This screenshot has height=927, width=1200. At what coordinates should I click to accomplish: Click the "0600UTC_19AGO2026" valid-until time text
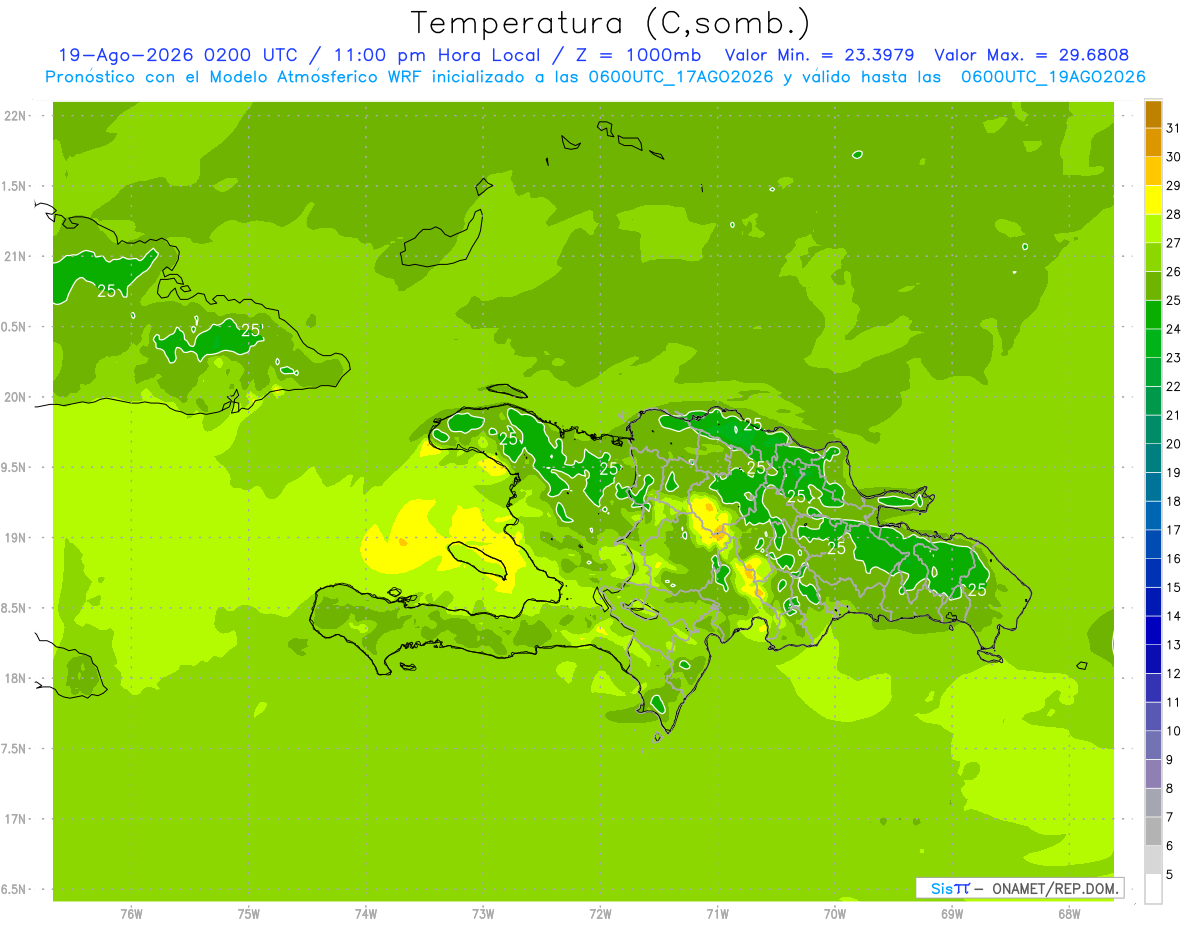coord(1053,77)
